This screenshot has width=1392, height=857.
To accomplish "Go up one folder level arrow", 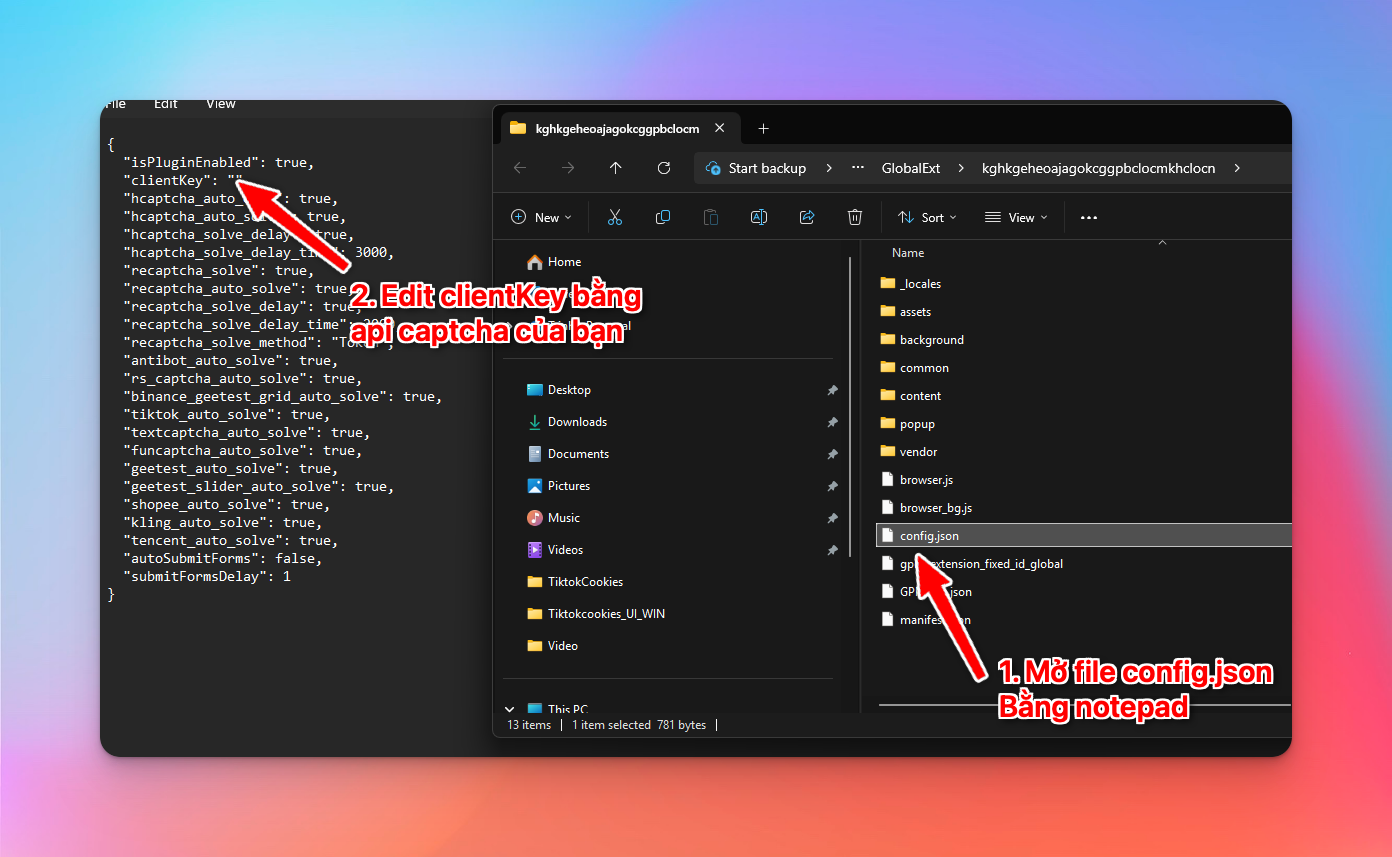I will 616,168.
